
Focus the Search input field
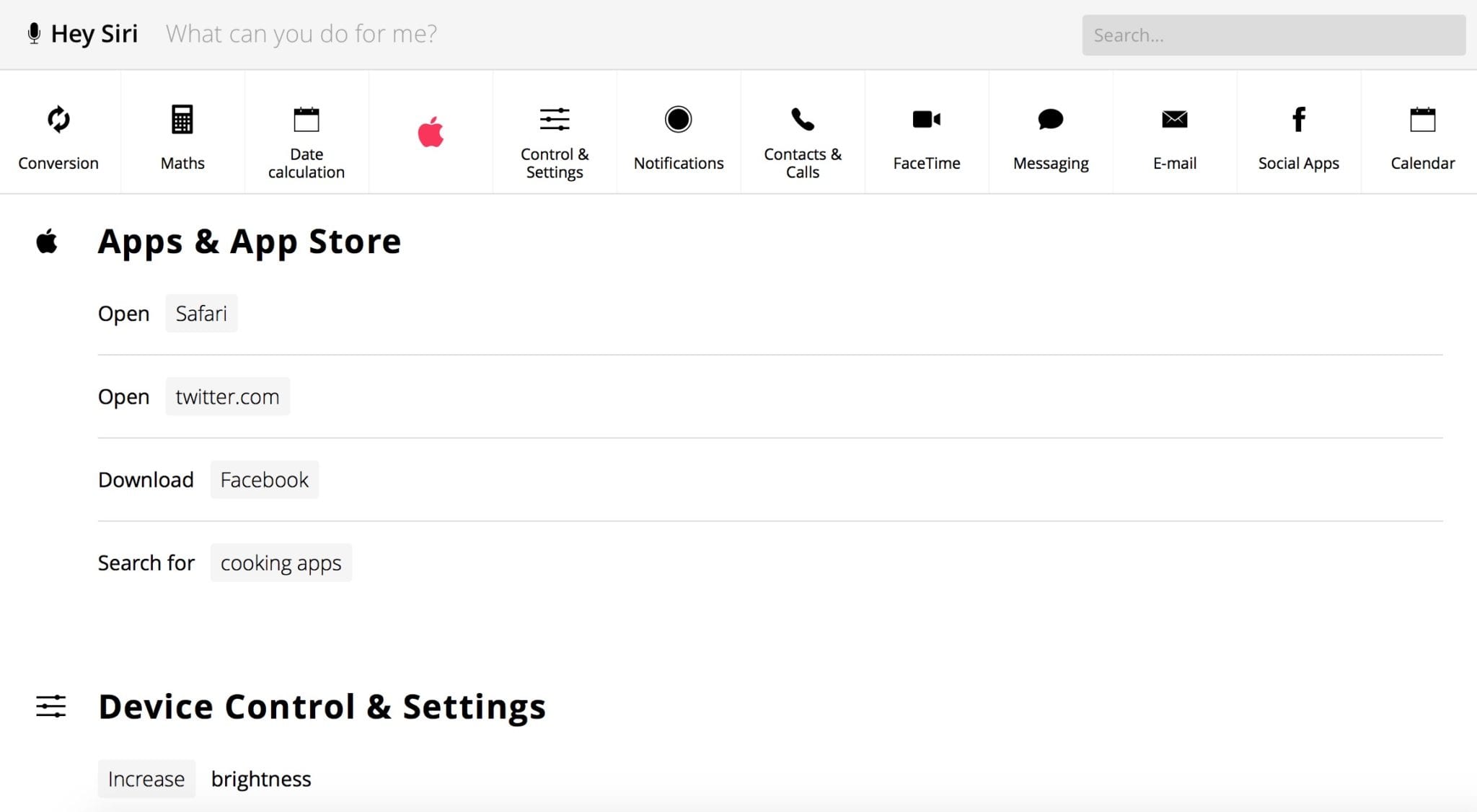(x=1274, y=35)
